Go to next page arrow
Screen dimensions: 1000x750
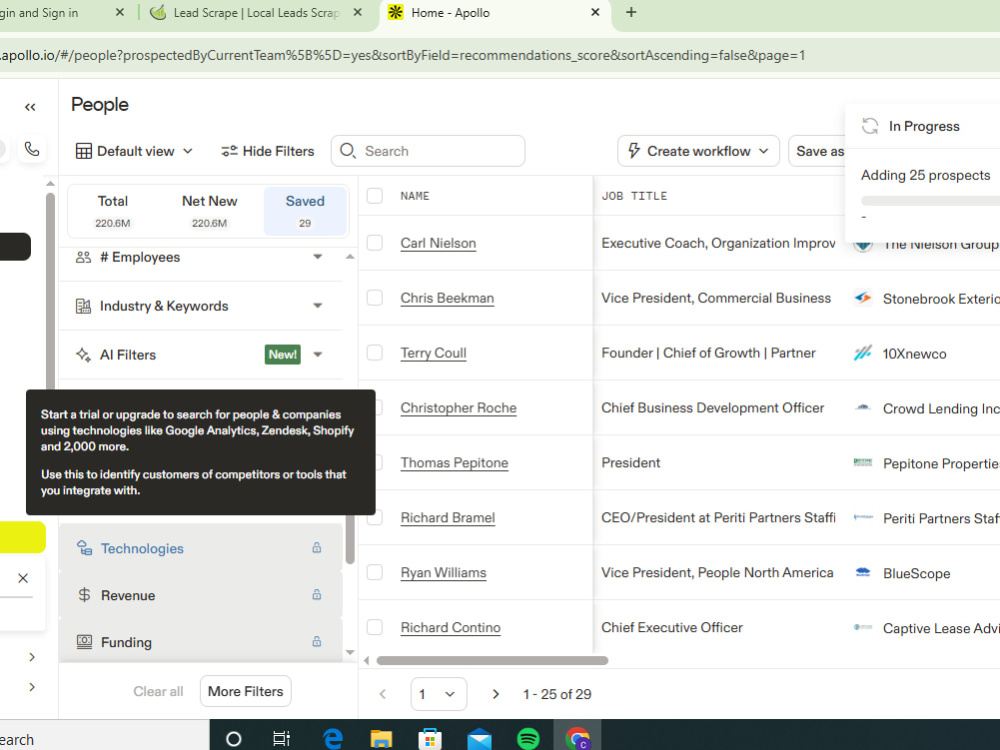(x=496, y=694)
